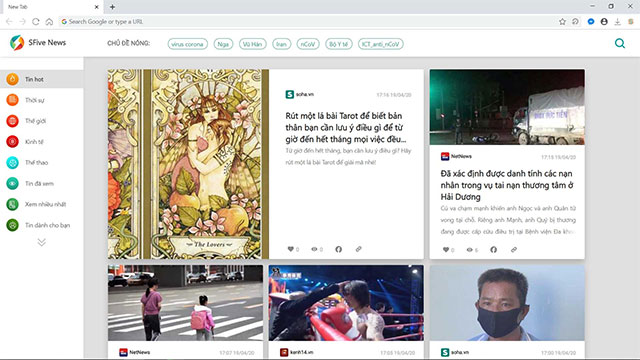Open the crosswalk pedestrians photo

click(185, 303)
